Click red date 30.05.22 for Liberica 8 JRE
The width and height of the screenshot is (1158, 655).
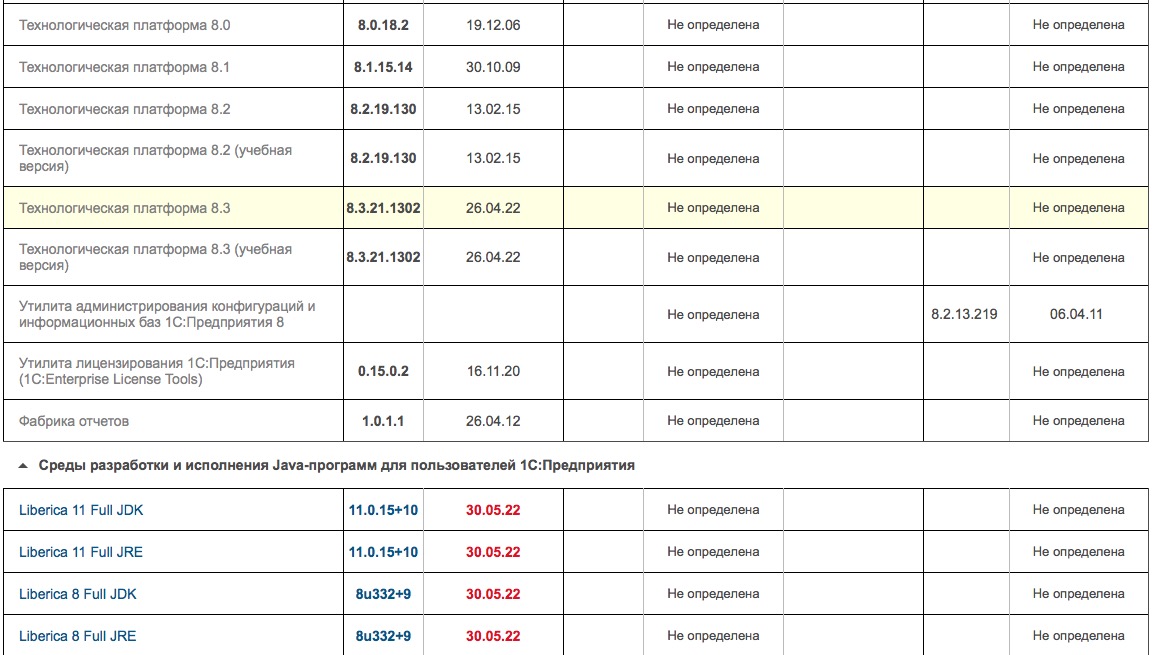[x=493, y=637]
